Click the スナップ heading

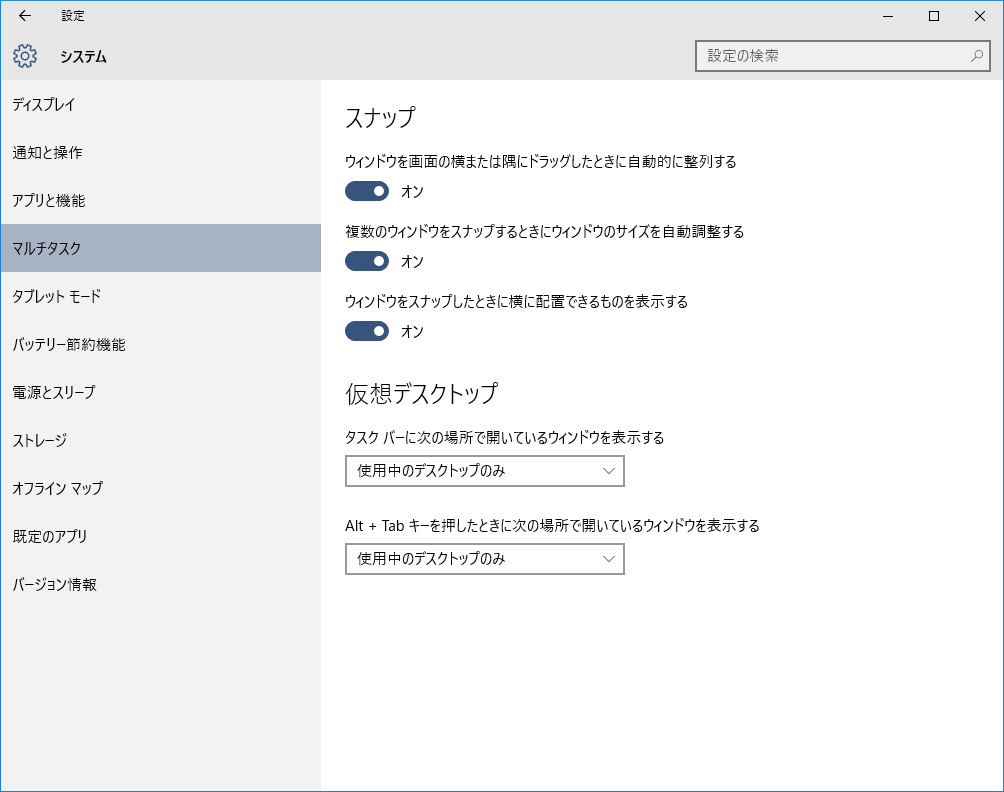(380, 118)
